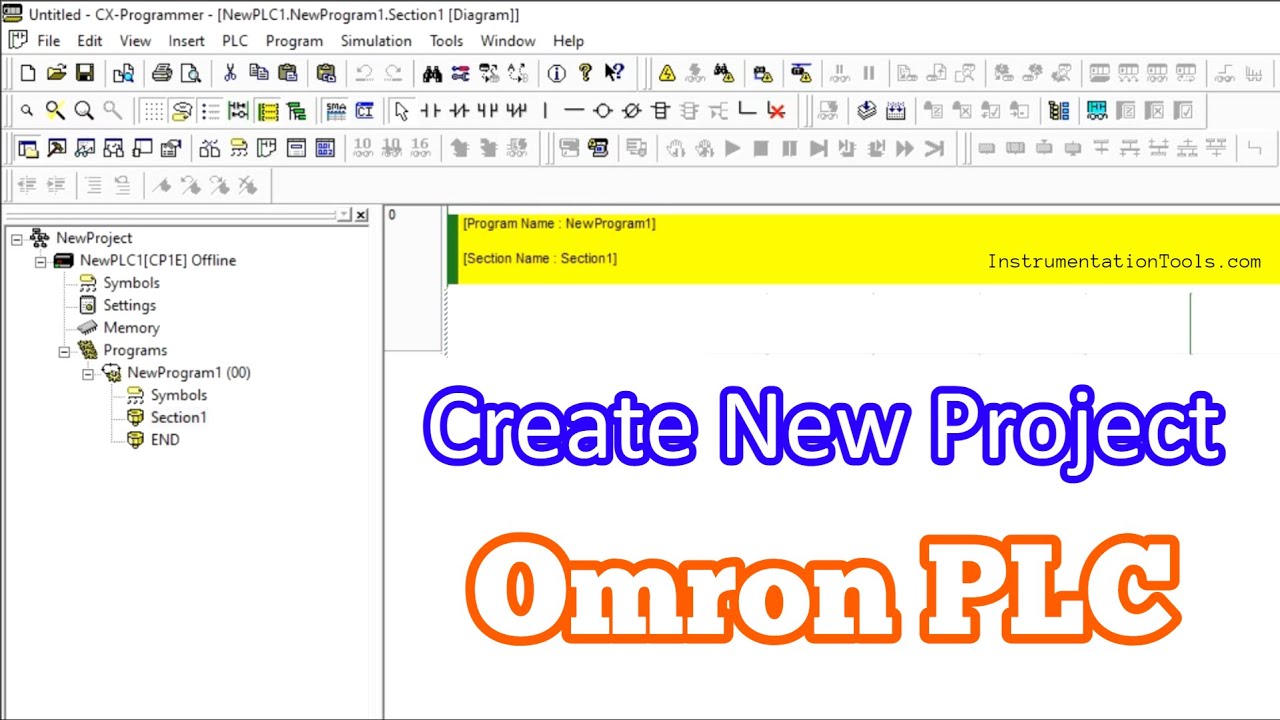This screenshot has height=720, width=1280.
Task: Show Properties window icon
Action: 170,149
